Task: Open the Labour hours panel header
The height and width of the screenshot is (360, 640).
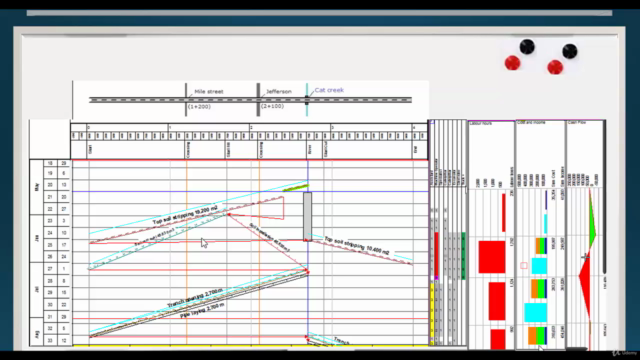Action: (x=481, y=123)
